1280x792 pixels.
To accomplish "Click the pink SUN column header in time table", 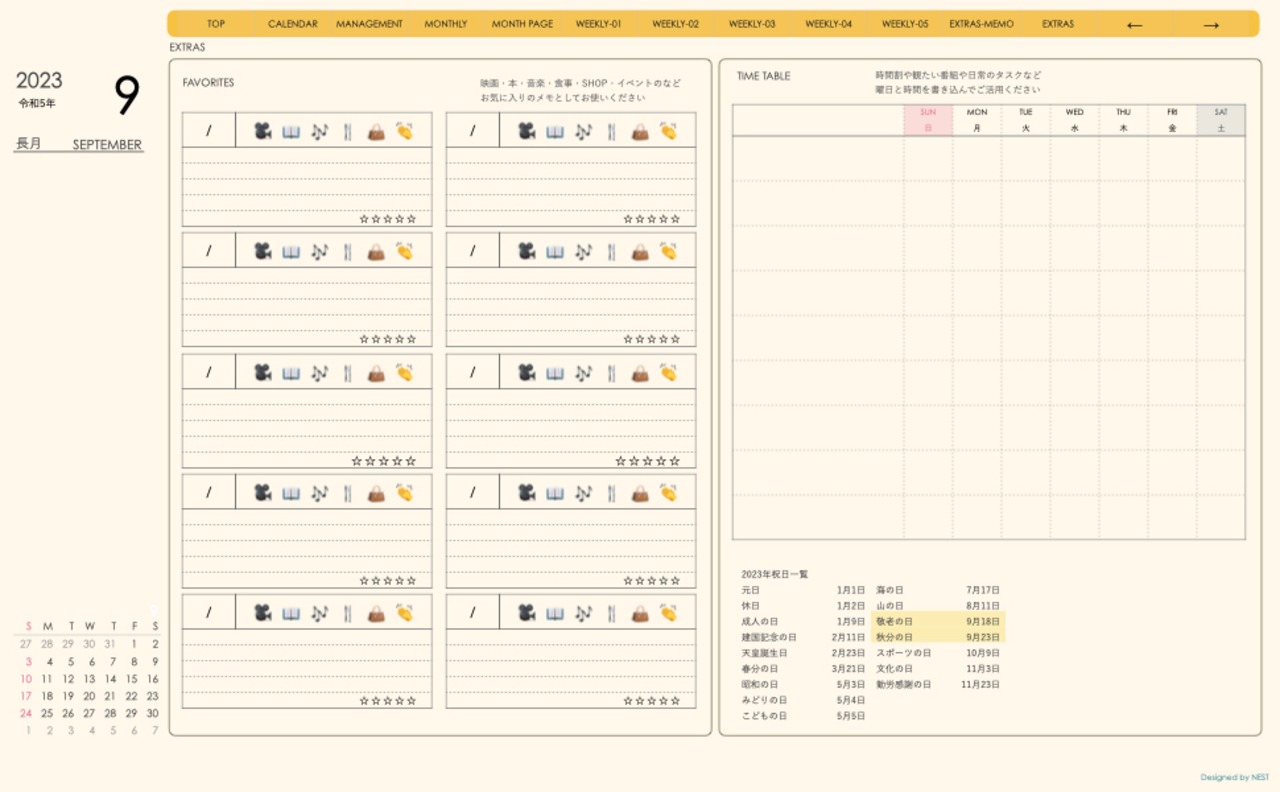I will coord(928,120).
